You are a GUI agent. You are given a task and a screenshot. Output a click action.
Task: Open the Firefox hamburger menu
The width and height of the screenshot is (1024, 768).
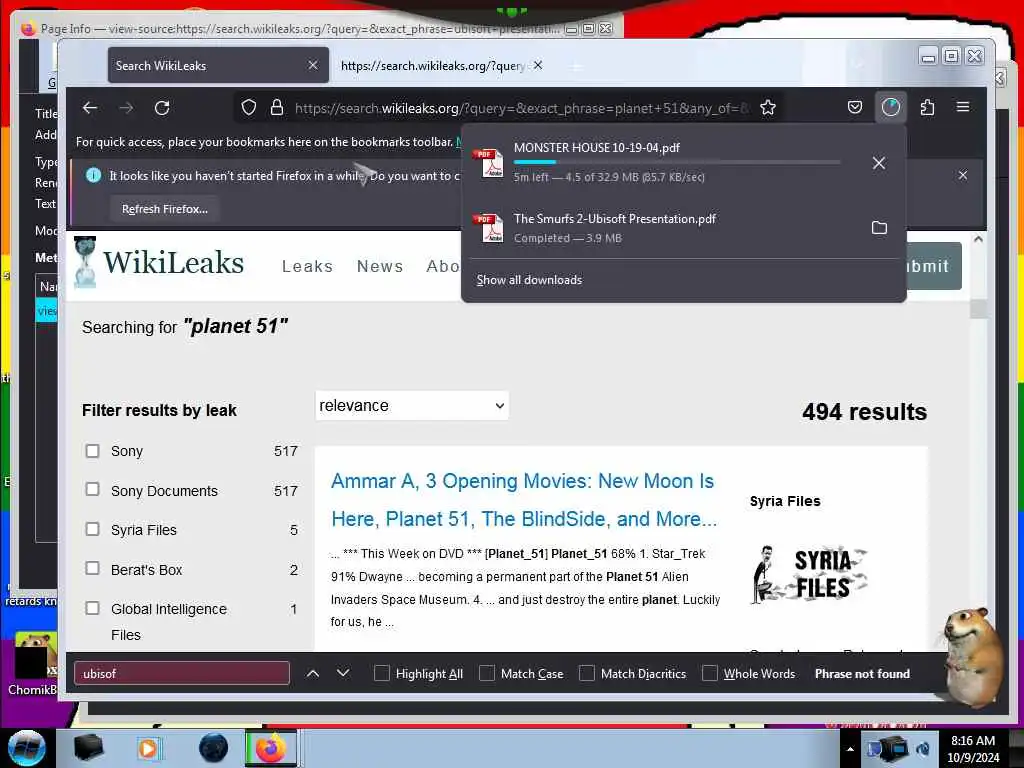pyautogui.click(x=963, y=107)
